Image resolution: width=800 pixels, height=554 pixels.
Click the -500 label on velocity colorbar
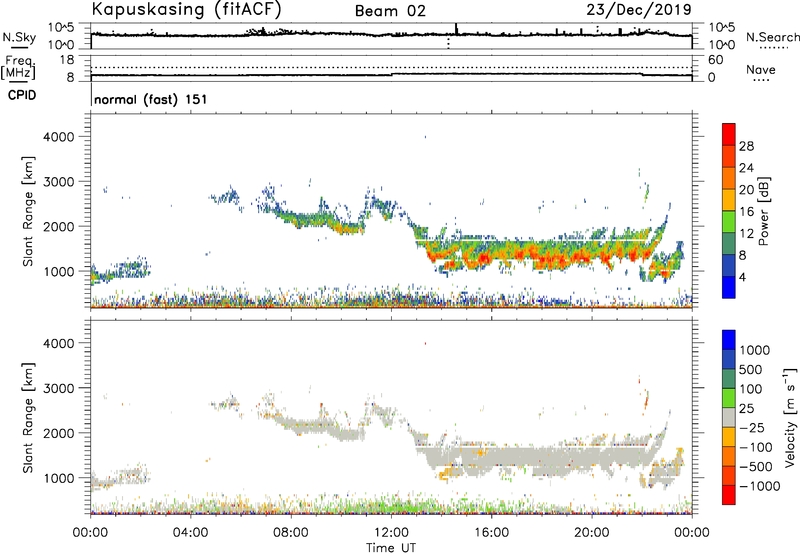(x=756, y=466)
